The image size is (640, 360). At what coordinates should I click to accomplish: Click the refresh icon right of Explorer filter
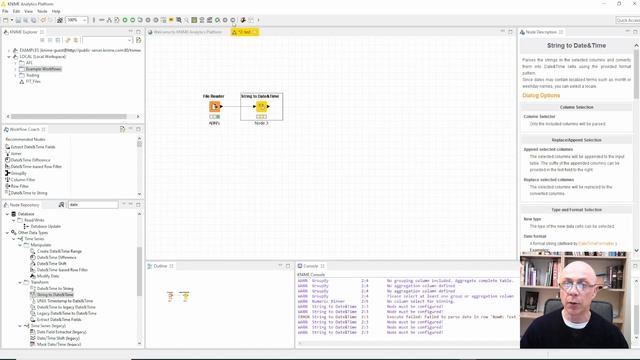point(138,40)
